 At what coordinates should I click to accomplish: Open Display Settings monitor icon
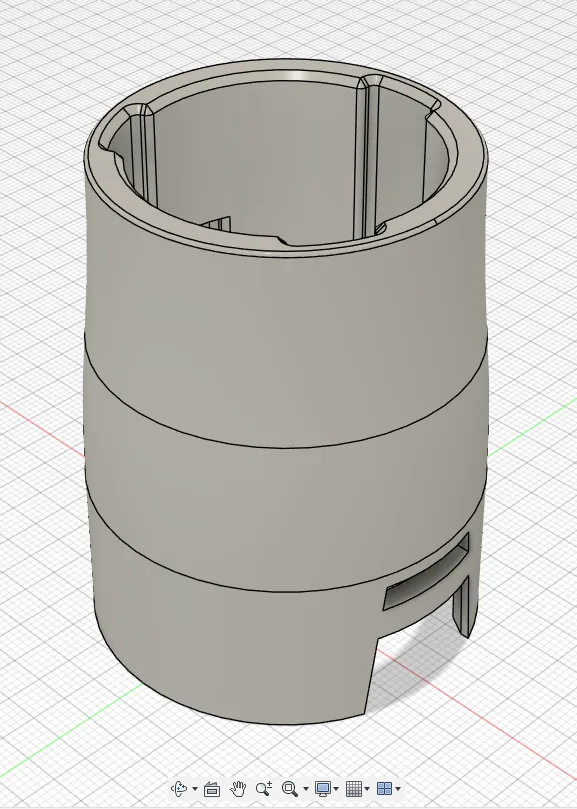323,788
